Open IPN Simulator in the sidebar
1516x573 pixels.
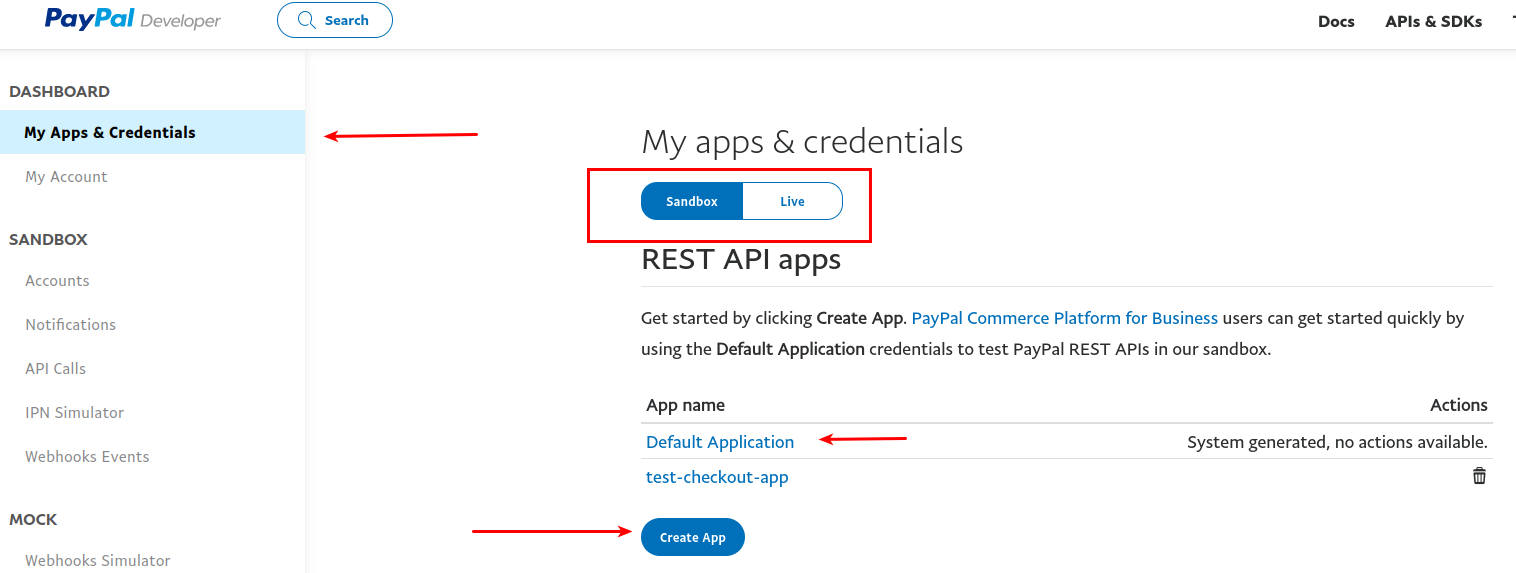tap(74, 412)
